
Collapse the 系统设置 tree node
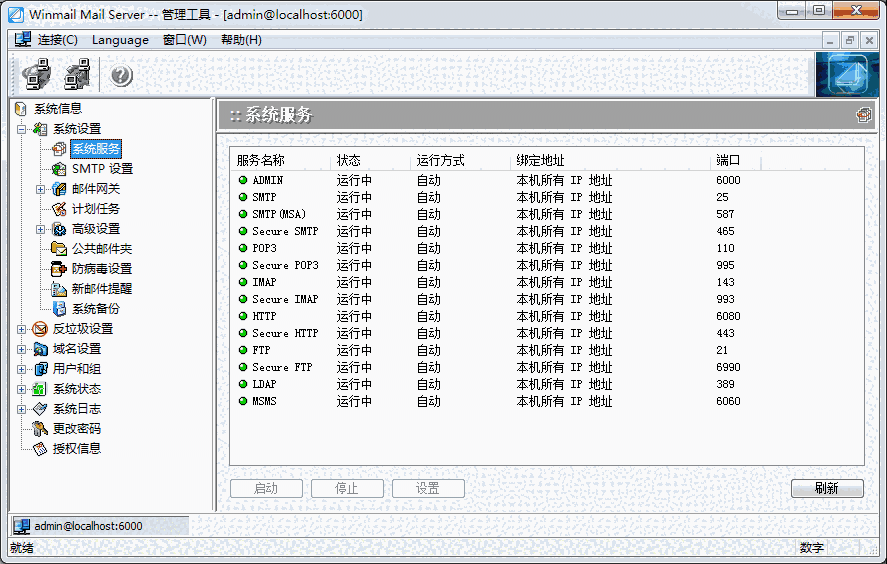(21, 129)
